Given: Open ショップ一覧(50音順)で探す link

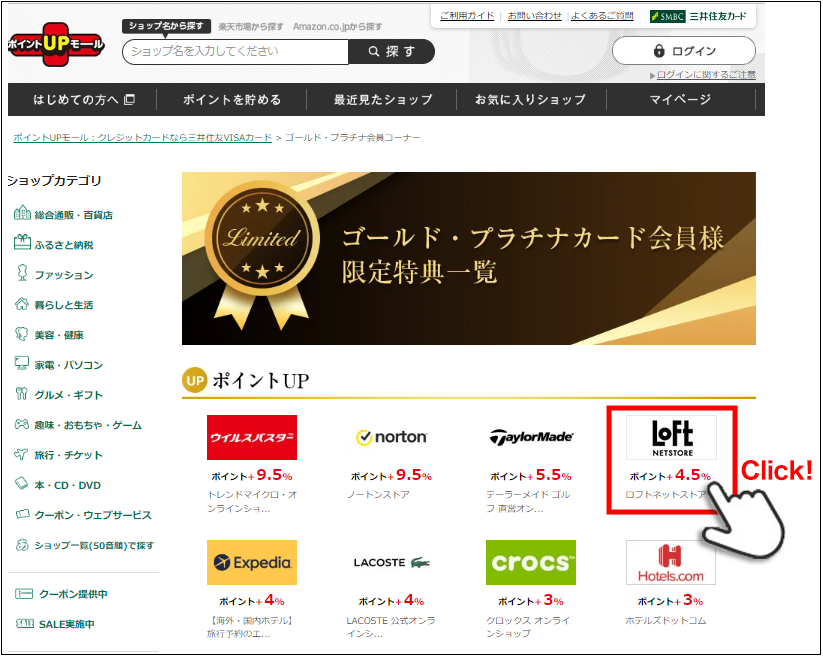Looking at the screenshot, I should (x=94, y=545).
